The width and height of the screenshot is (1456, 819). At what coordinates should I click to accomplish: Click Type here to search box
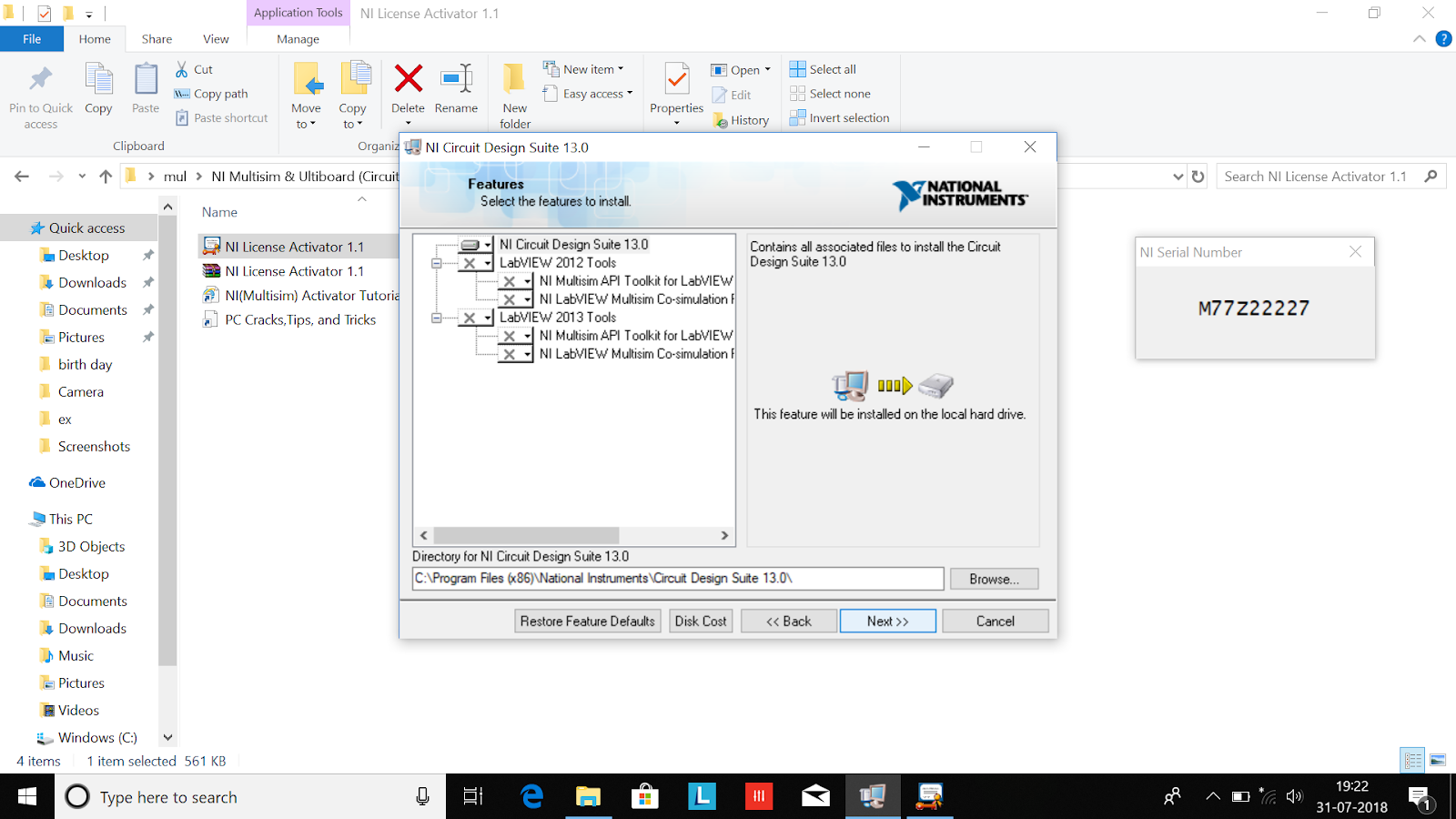pos(250,797)
